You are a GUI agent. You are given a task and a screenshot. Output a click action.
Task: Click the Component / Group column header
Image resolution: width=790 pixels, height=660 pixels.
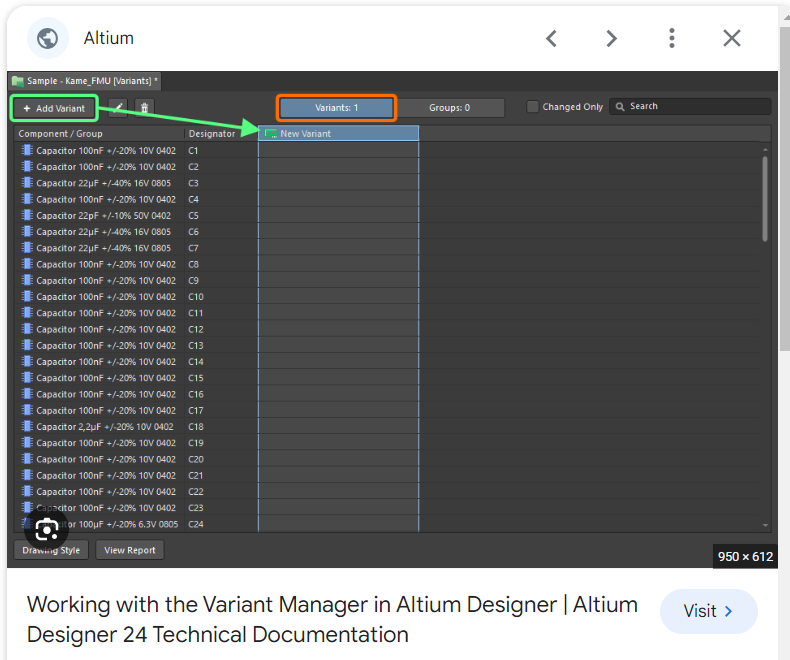click(99, 134)
